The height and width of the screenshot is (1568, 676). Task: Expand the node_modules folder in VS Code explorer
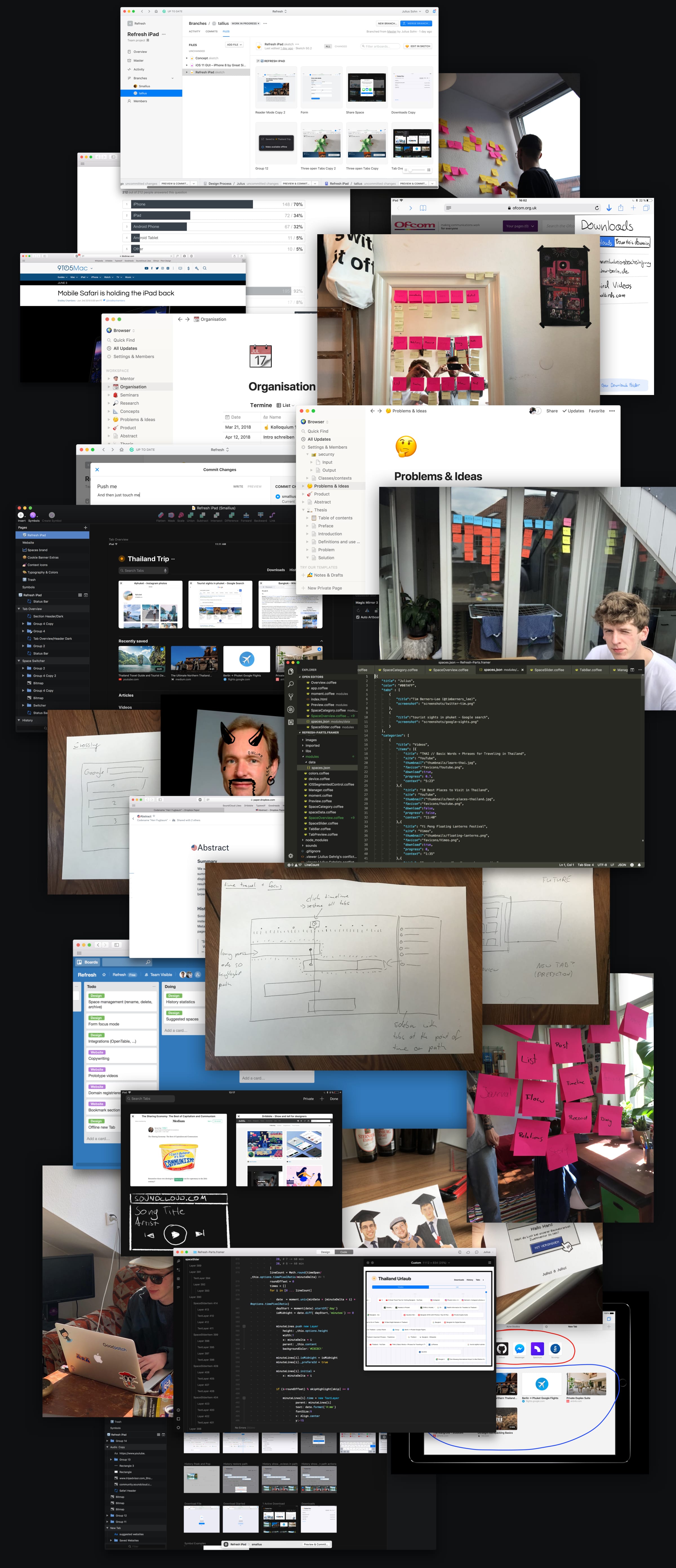tap(303, 840)
